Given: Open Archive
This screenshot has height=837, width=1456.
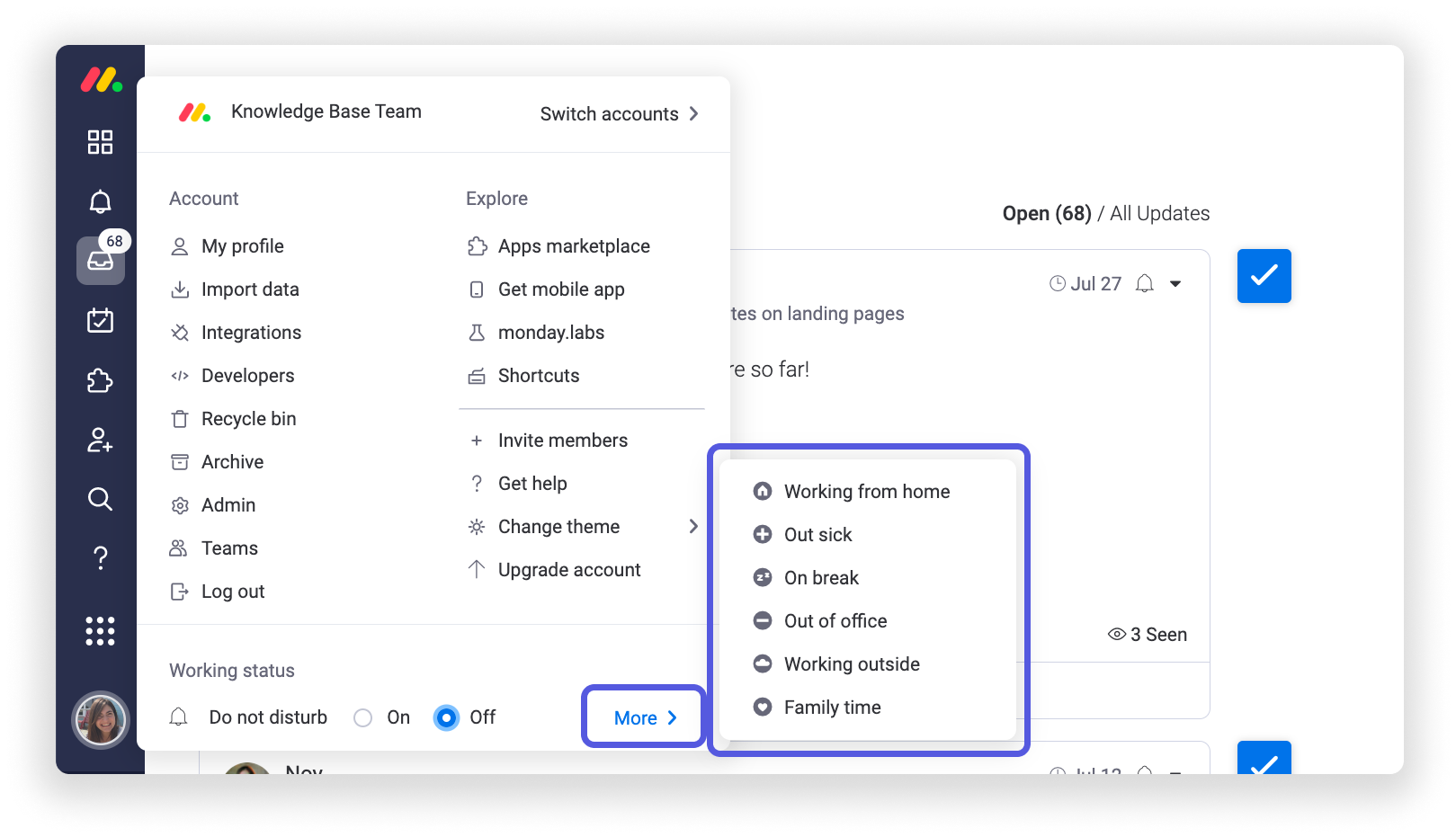Looking at the screenshot, I should click(233, 462).
